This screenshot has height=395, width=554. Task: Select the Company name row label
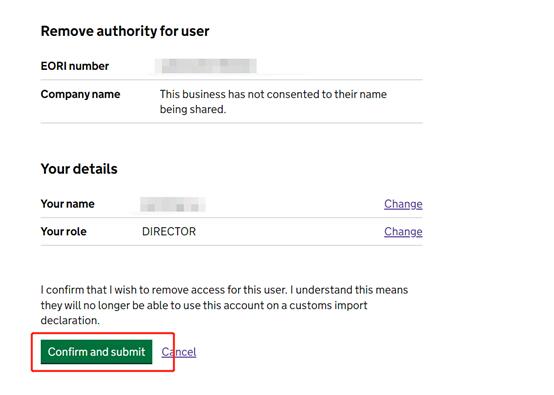click(80, 94)
